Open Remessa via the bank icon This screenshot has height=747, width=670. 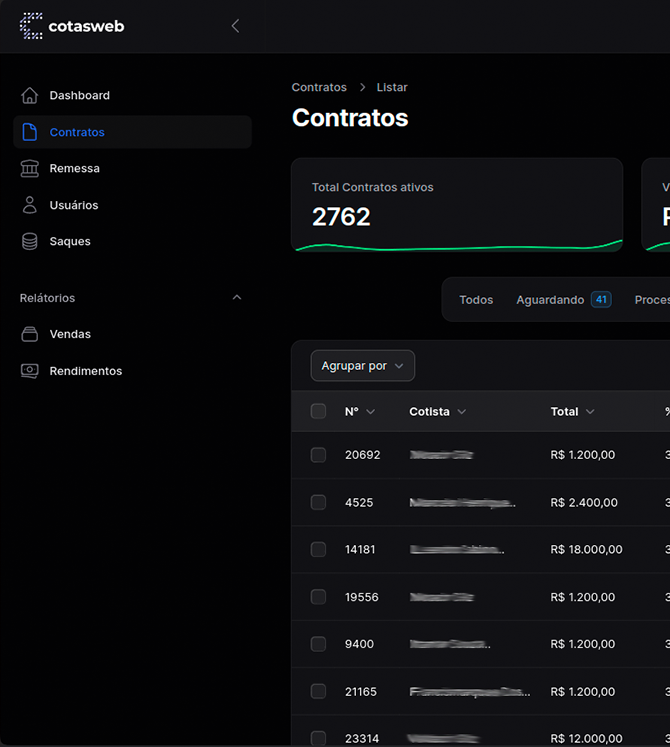coord(30,168)
